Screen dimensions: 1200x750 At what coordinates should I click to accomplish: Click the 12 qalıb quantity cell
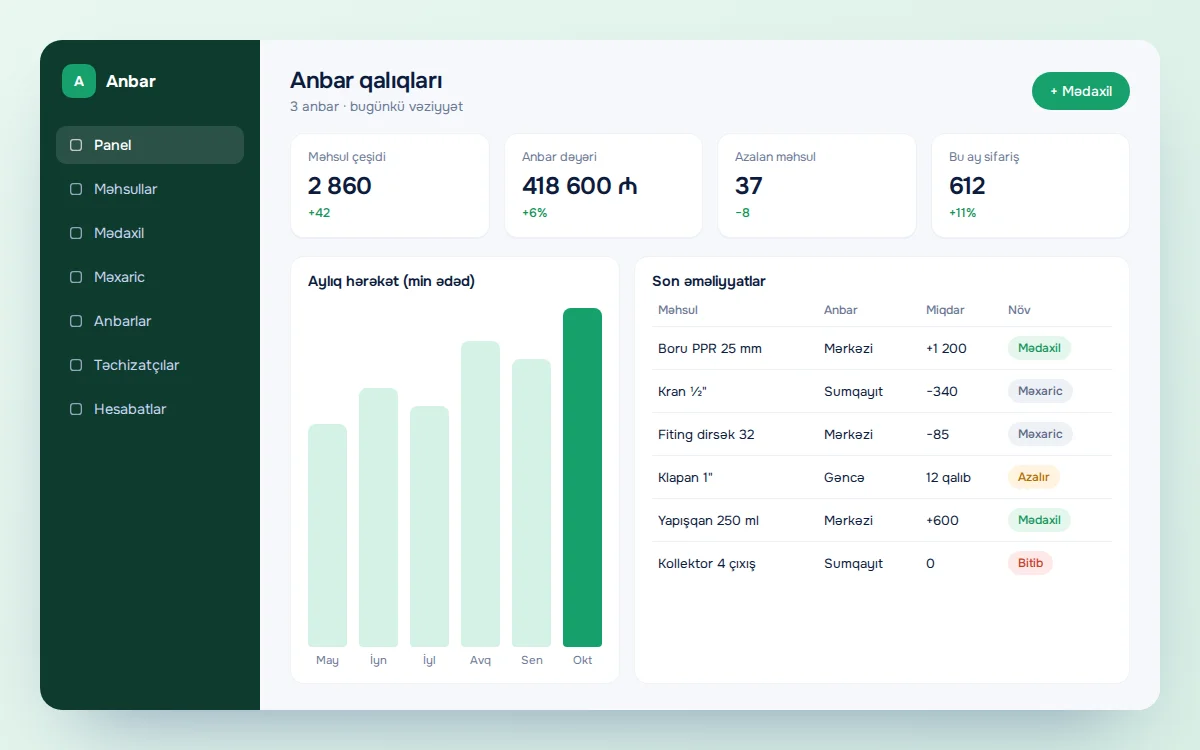(x=948, y=477)
